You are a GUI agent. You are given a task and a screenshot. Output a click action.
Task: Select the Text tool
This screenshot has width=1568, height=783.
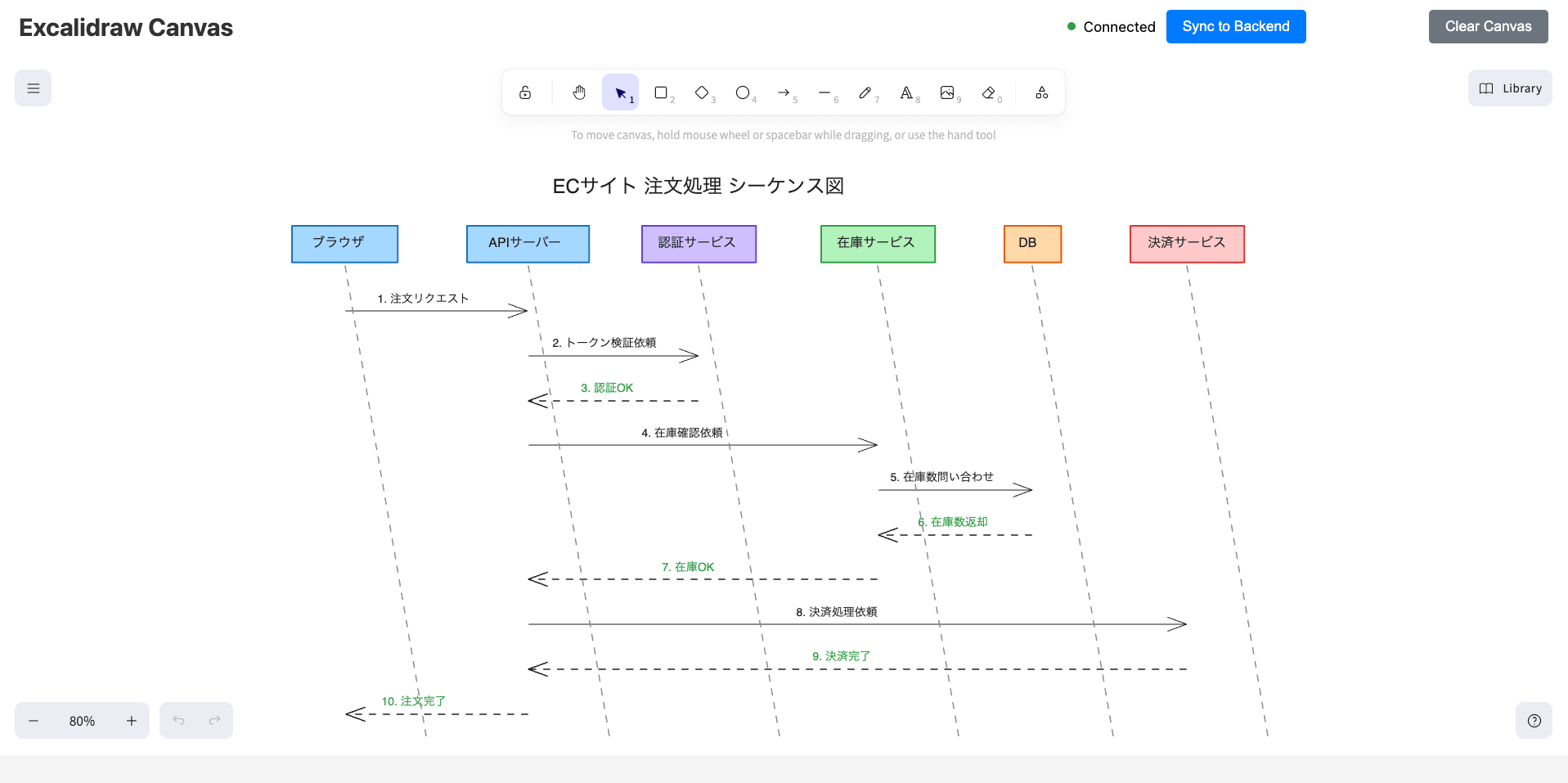[907, 92]
